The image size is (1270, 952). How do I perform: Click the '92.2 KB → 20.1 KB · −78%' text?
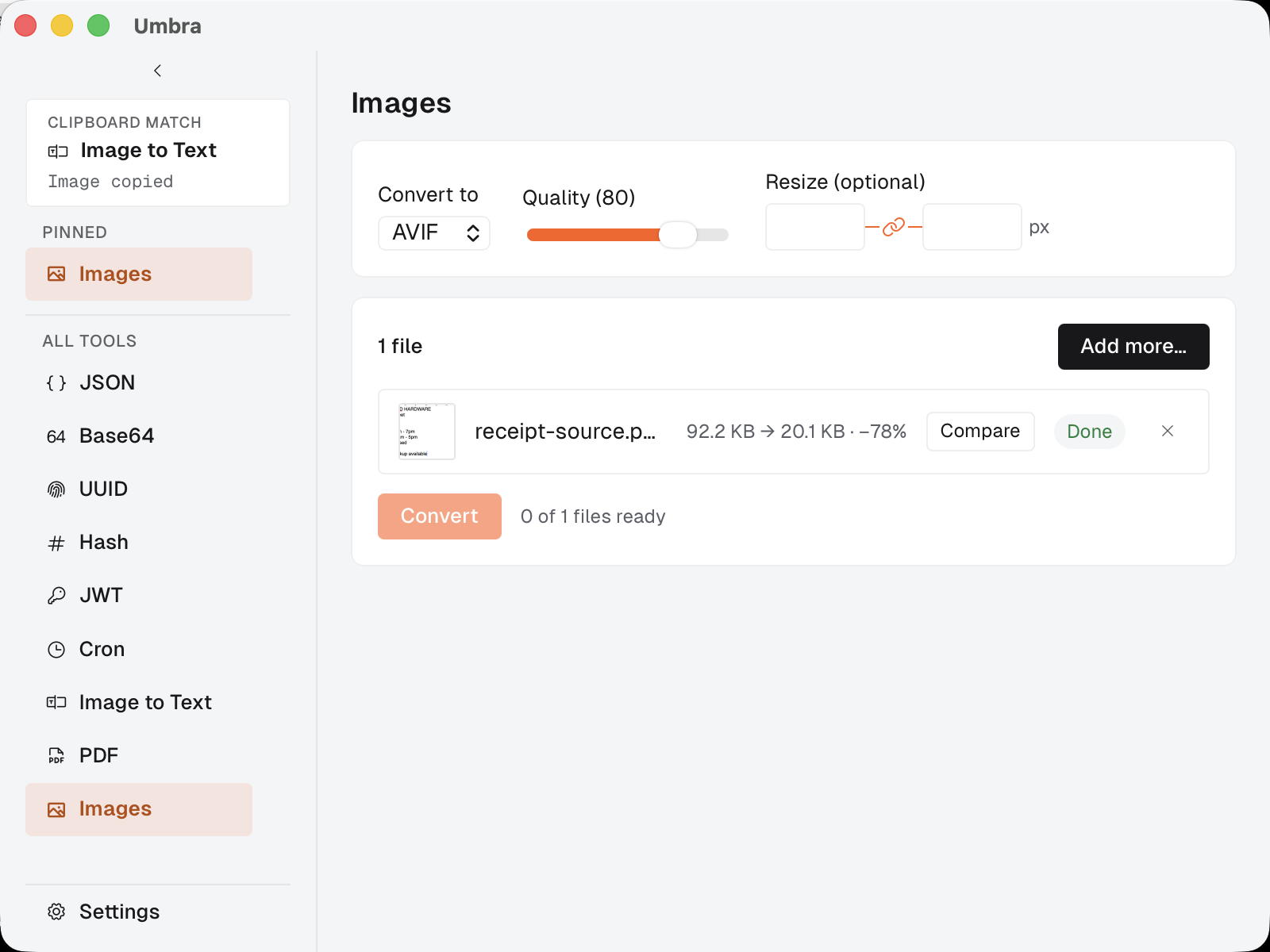click(796, 432)
